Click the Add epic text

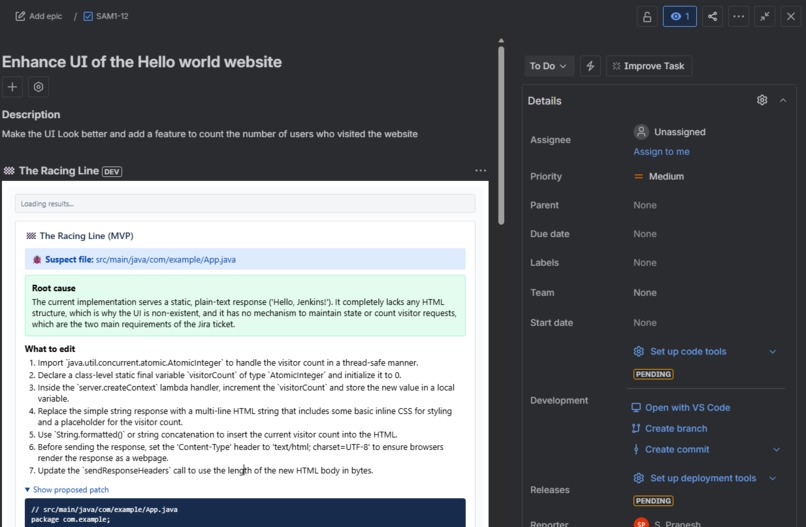click(45, 16)
